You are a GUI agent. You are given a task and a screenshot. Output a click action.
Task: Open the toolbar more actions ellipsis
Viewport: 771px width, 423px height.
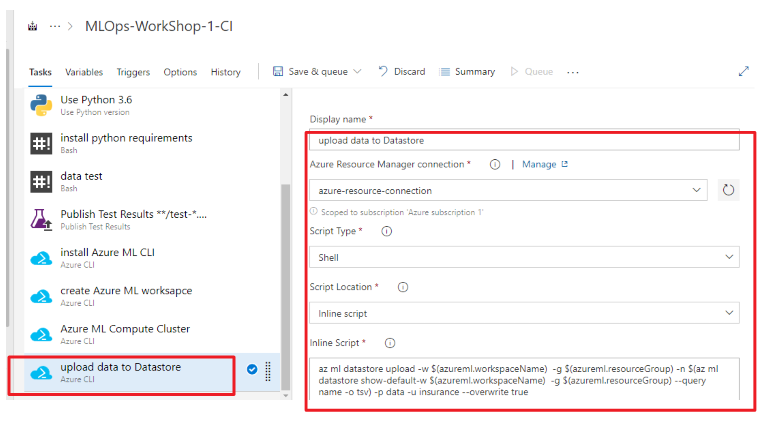573,72
